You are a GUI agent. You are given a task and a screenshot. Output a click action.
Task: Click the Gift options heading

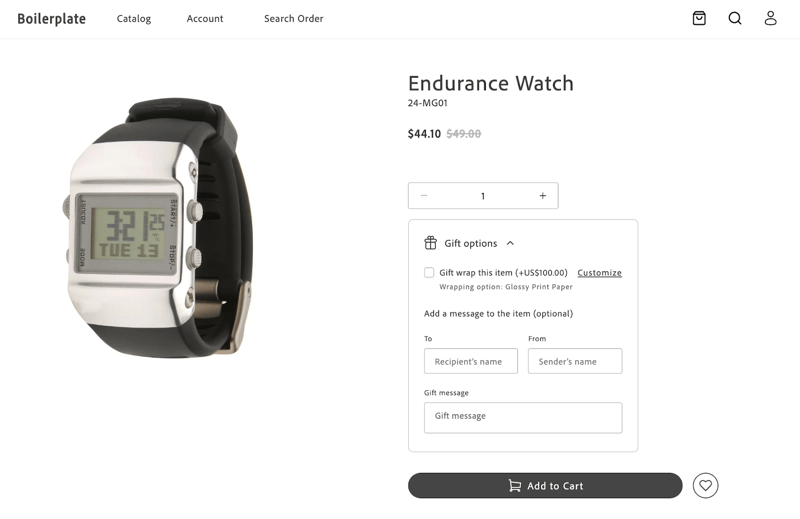tap(470, 243)
